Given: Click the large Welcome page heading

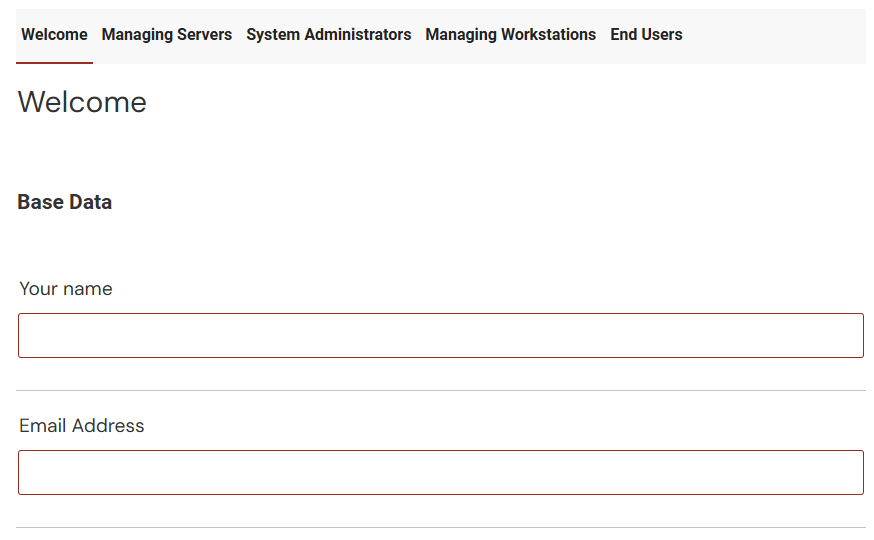Looking at the screenshot, I should (82, 102).
